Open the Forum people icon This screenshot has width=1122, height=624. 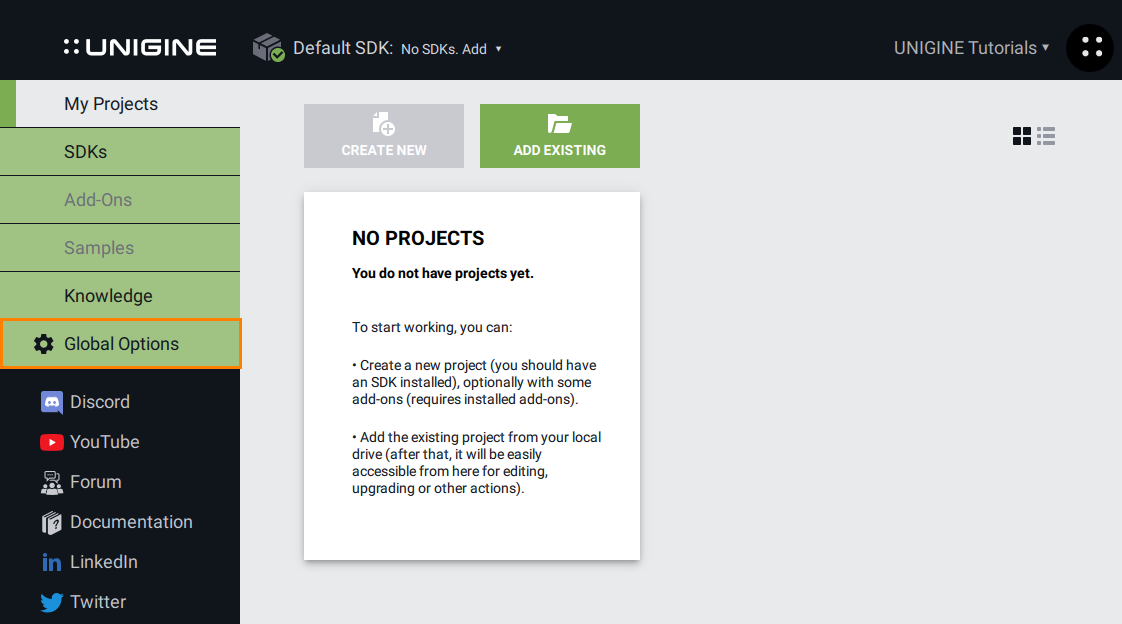52,482
